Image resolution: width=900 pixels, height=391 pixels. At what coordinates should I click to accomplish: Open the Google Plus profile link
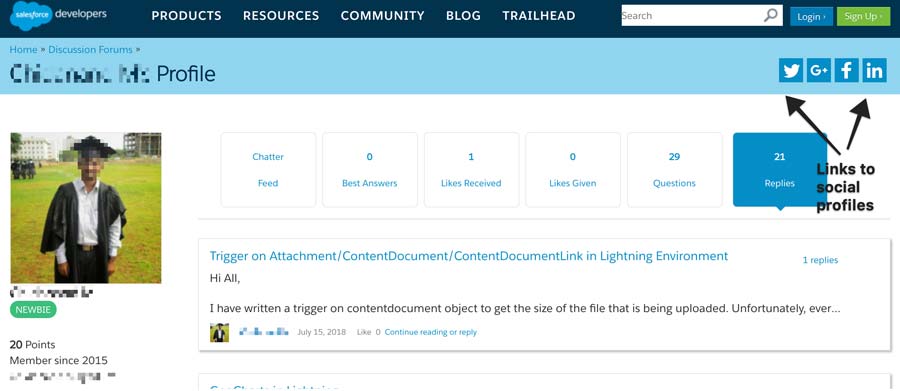point(819,71)
